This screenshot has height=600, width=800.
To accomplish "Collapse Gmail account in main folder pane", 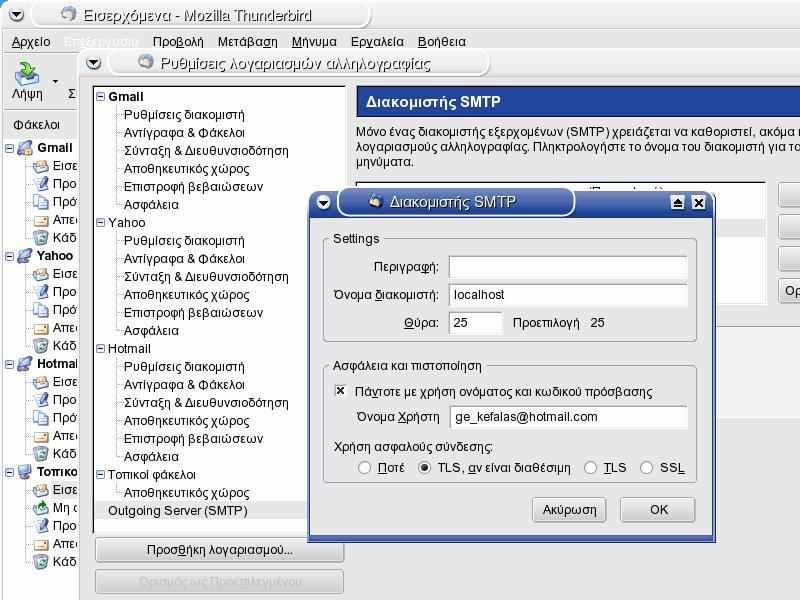I will [x=10, y=148].
